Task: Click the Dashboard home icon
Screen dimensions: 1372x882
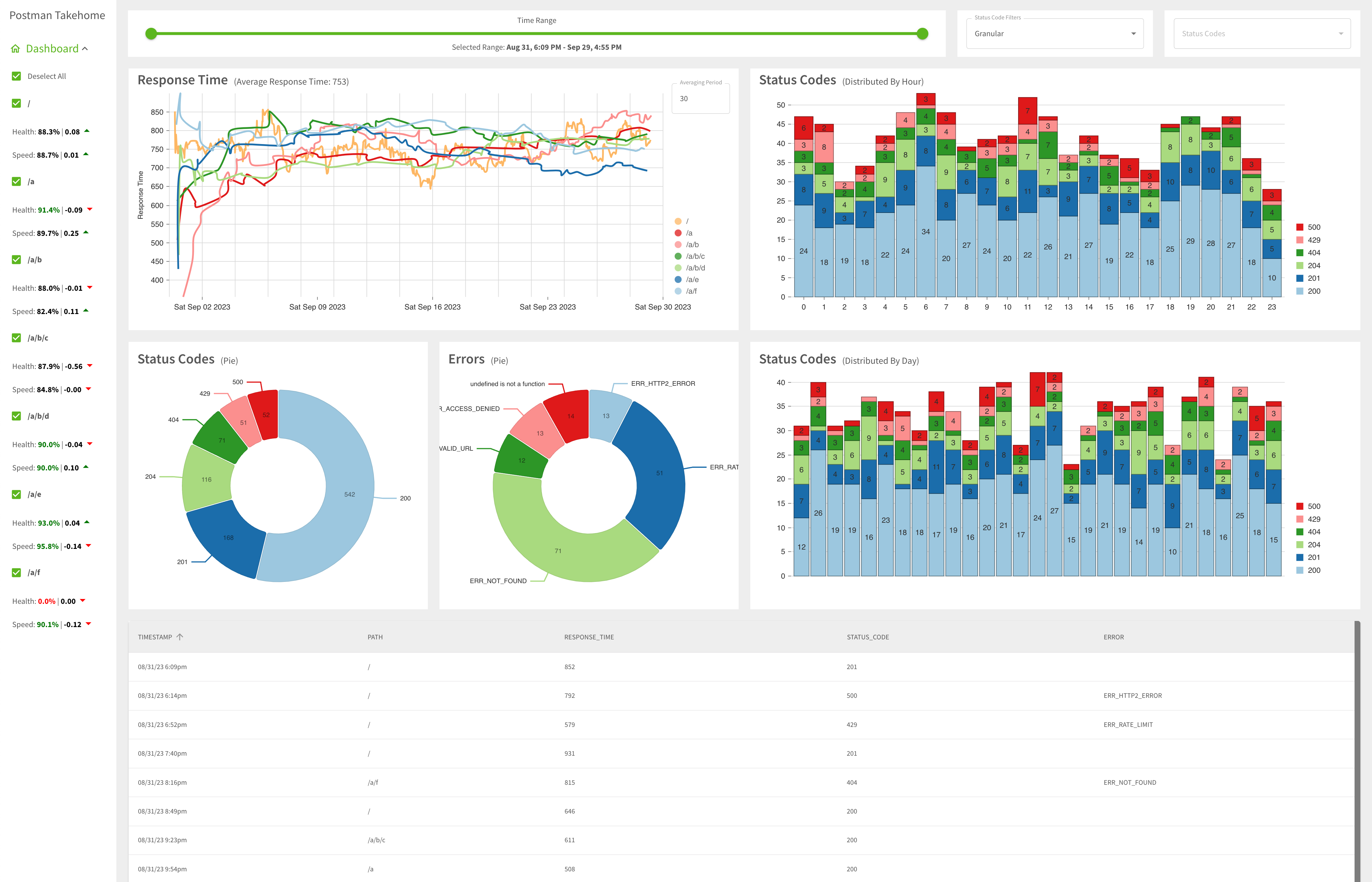Action: 16,49
